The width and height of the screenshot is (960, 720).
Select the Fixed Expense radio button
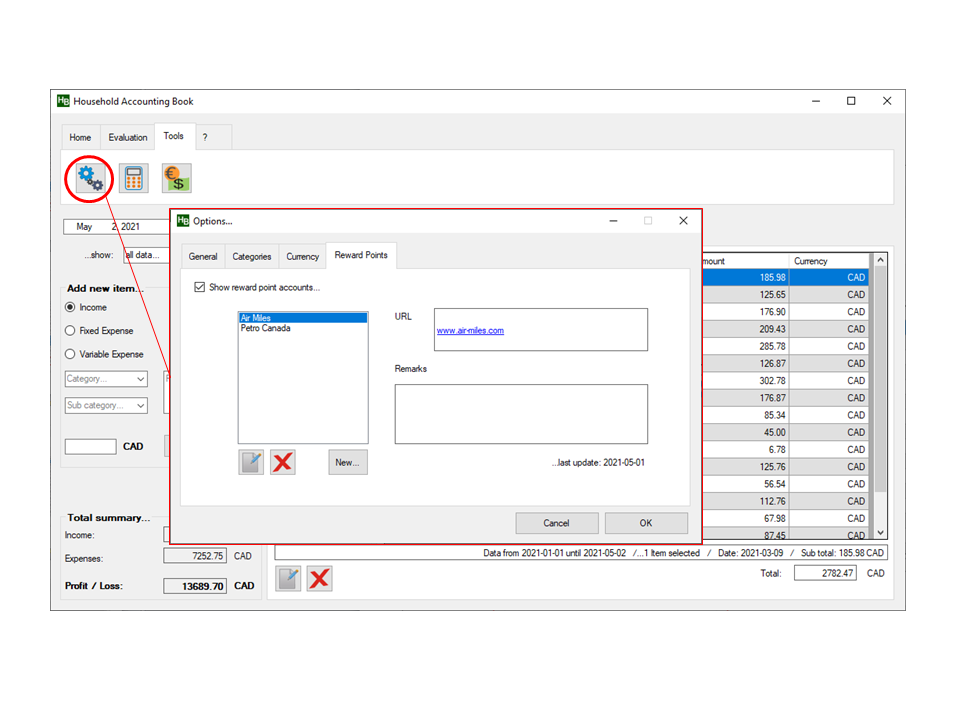70,331
